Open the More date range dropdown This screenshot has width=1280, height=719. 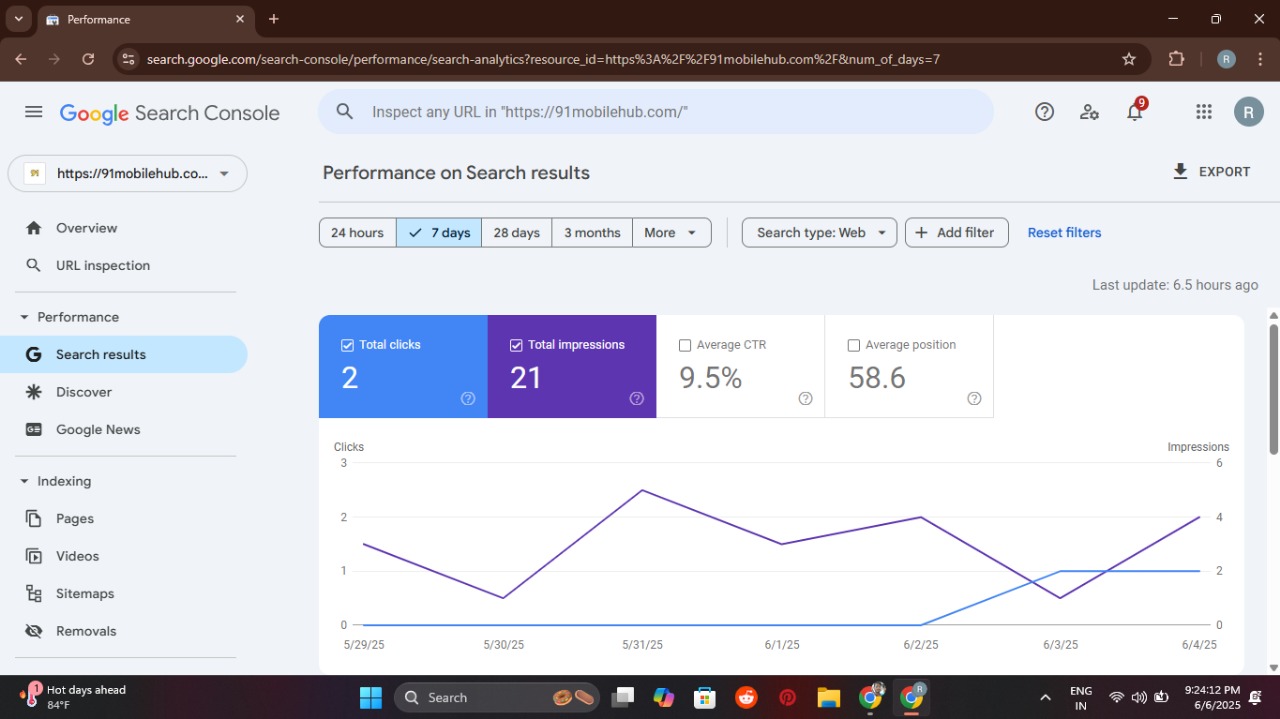point(672,233)
